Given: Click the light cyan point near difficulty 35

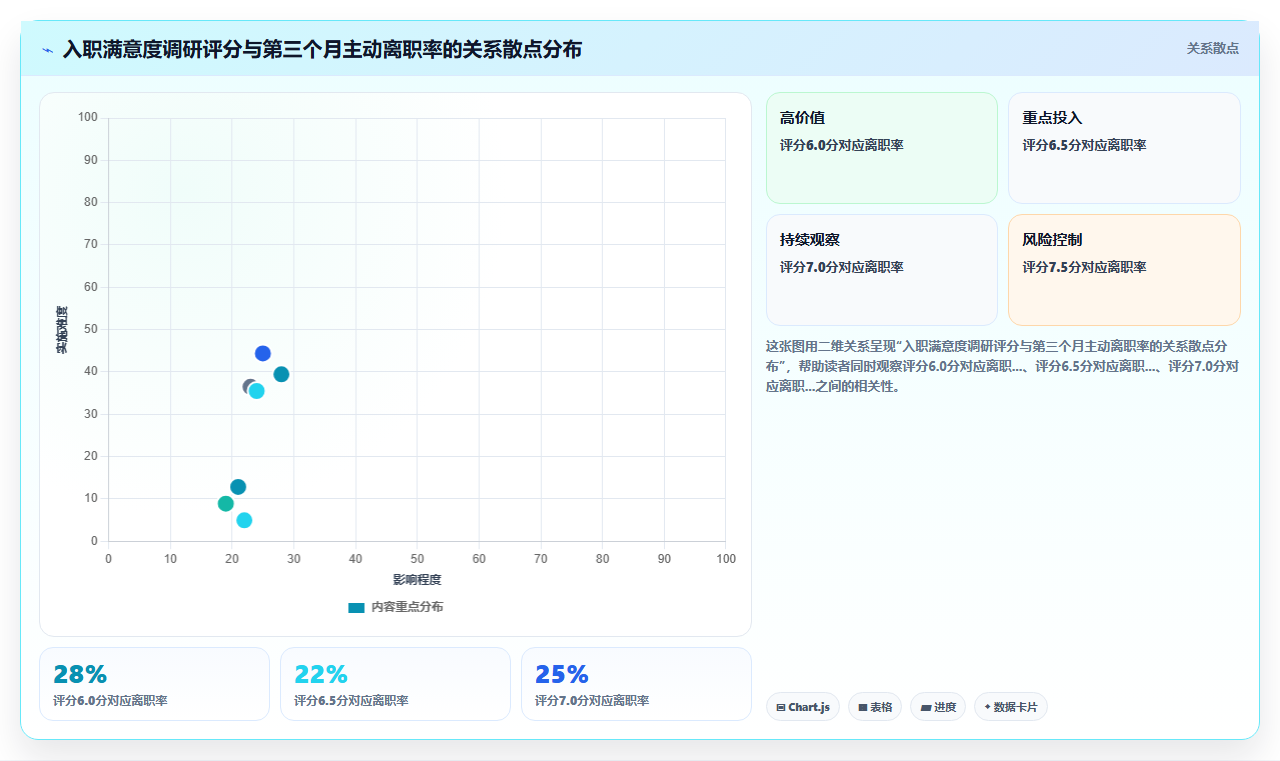Looking at the screenshot, I should pos(257,391).
